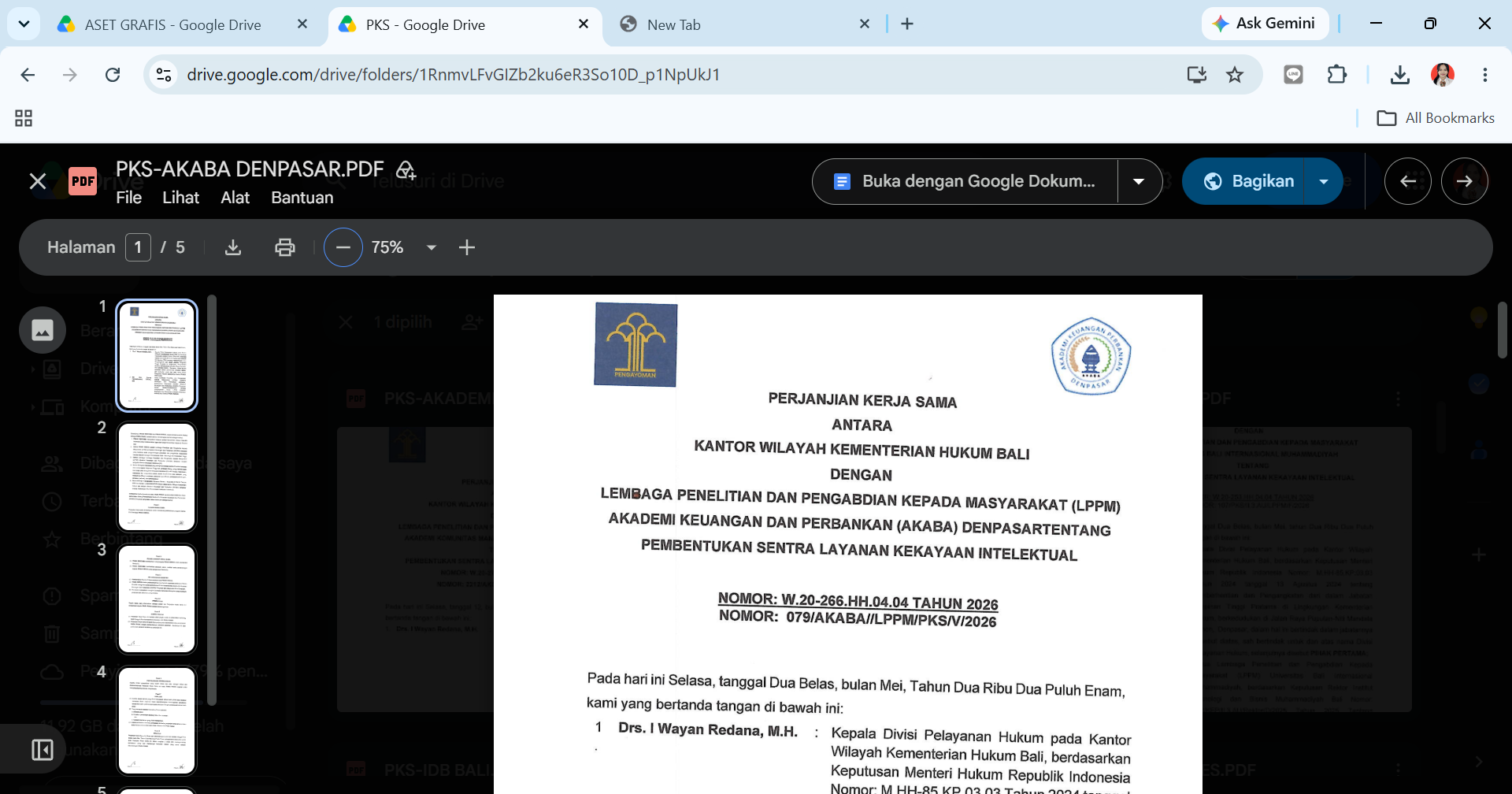The height and width of the screenshot is (794, 1512).
Task: Click the thumbnail panel scrollbar
Action: [211, 500]
